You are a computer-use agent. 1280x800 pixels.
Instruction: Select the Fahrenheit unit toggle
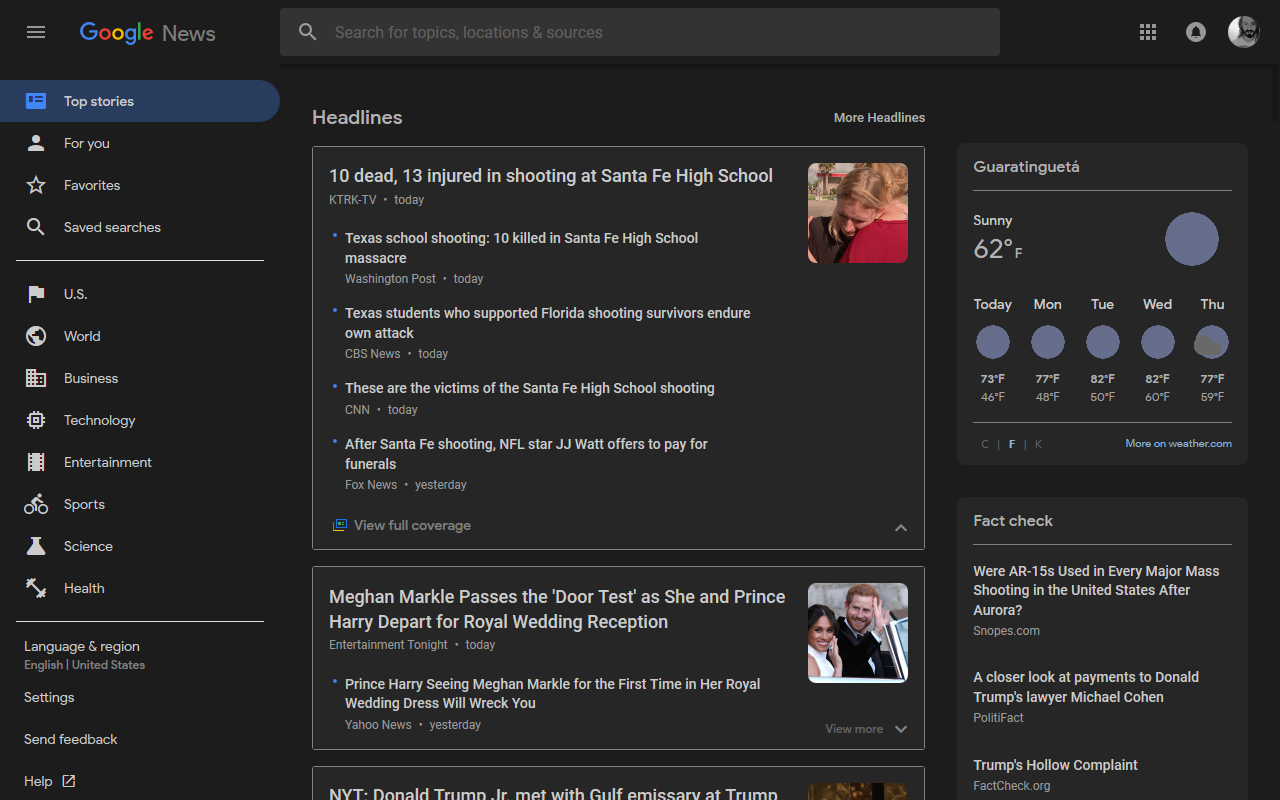pyautogui.click(x=1011, y=443)
